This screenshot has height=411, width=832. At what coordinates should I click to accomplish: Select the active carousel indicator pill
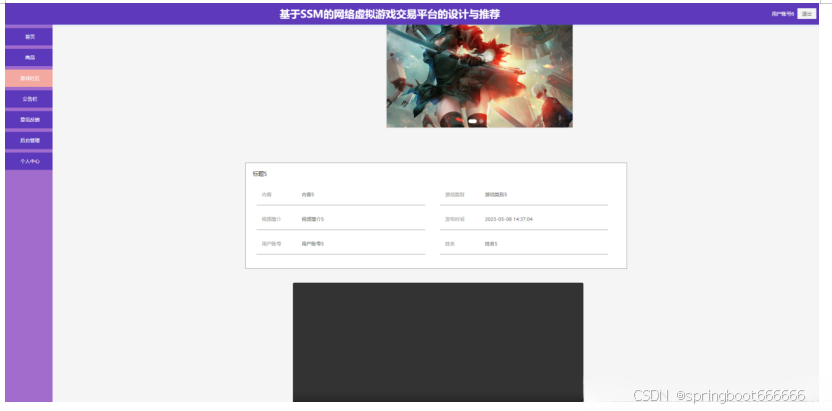click(472, 121)
